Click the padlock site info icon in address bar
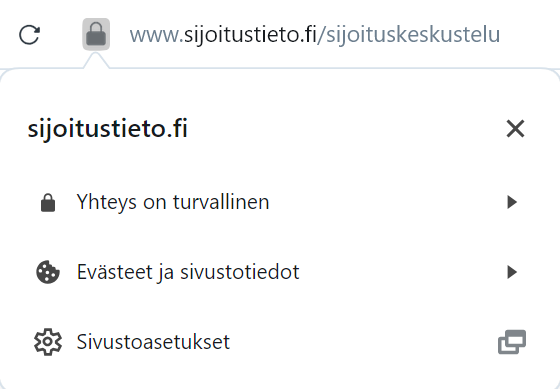This screenshot has width=560, height=389. 96,34
